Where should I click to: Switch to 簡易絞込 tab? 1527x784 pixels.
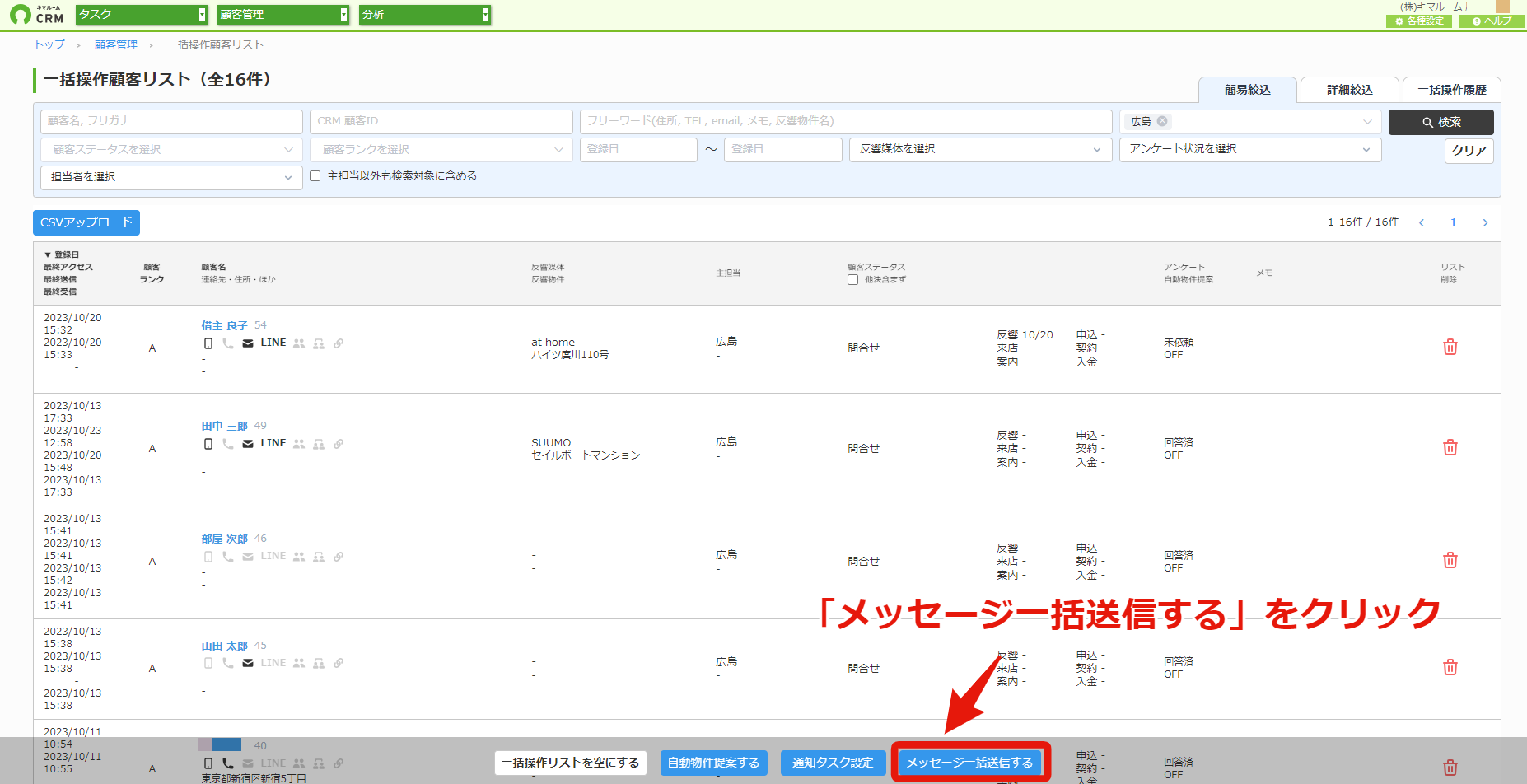[1248, 90]
